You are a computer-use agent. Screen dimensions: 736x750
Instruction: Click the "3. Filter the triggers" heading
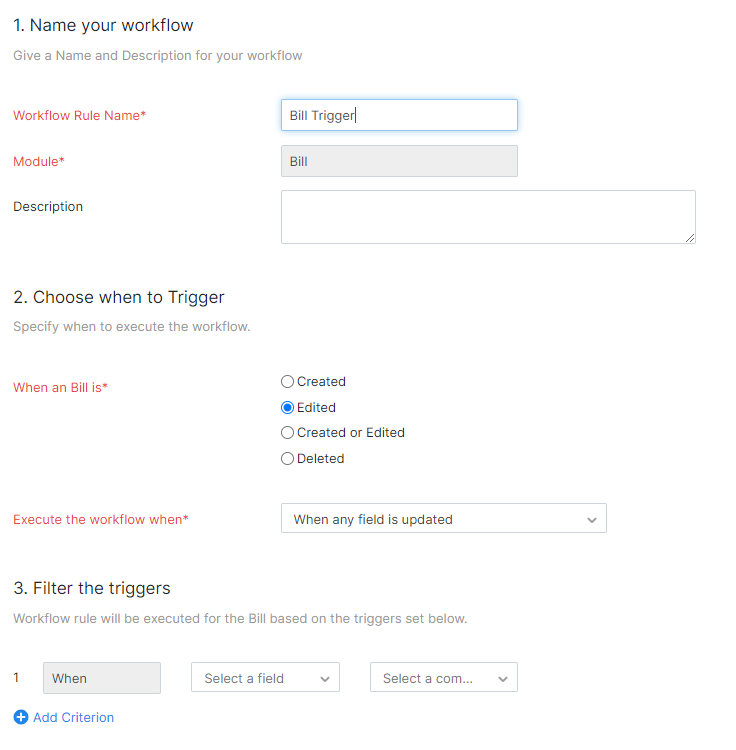click(x=92, y=588)
